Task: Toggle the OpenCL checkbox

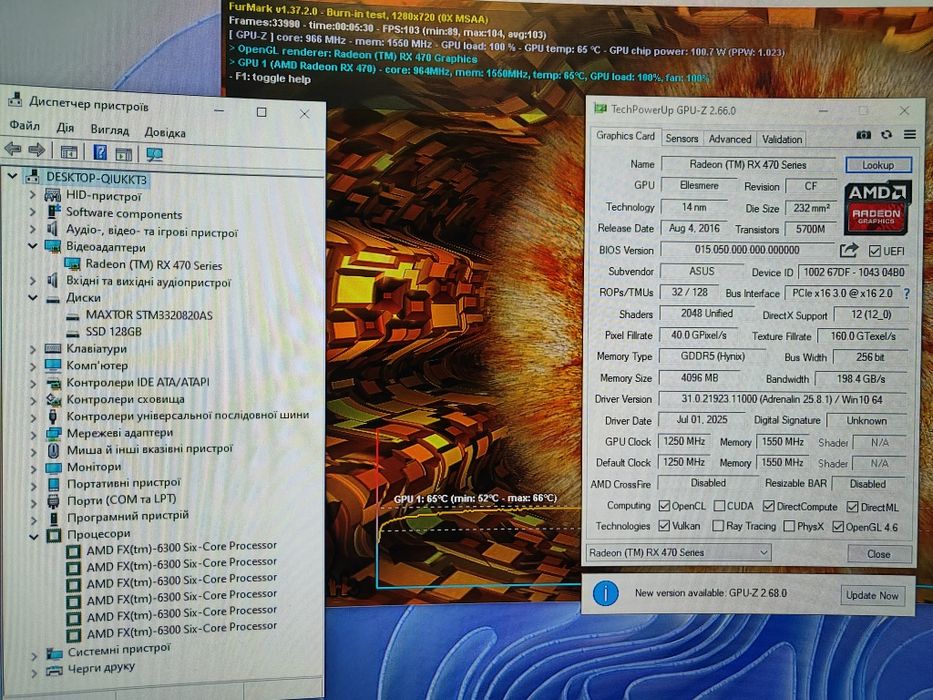Action: (665, 506)
